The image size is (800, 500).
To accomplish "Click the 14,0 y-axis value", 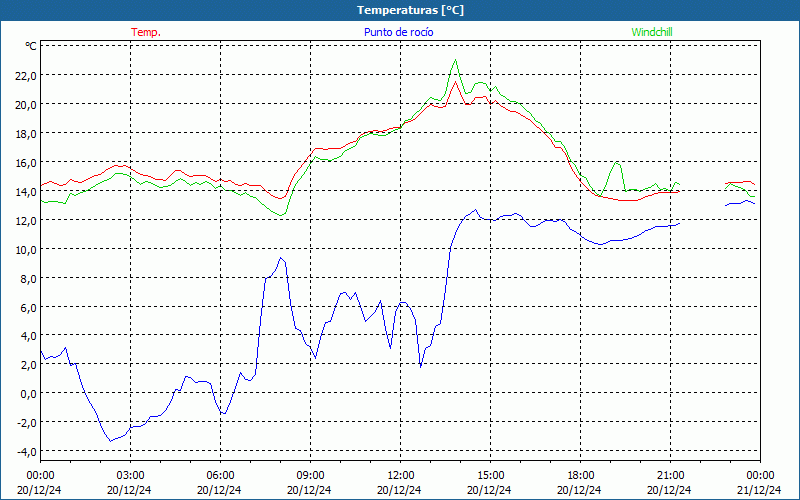I will pos(26,192).
